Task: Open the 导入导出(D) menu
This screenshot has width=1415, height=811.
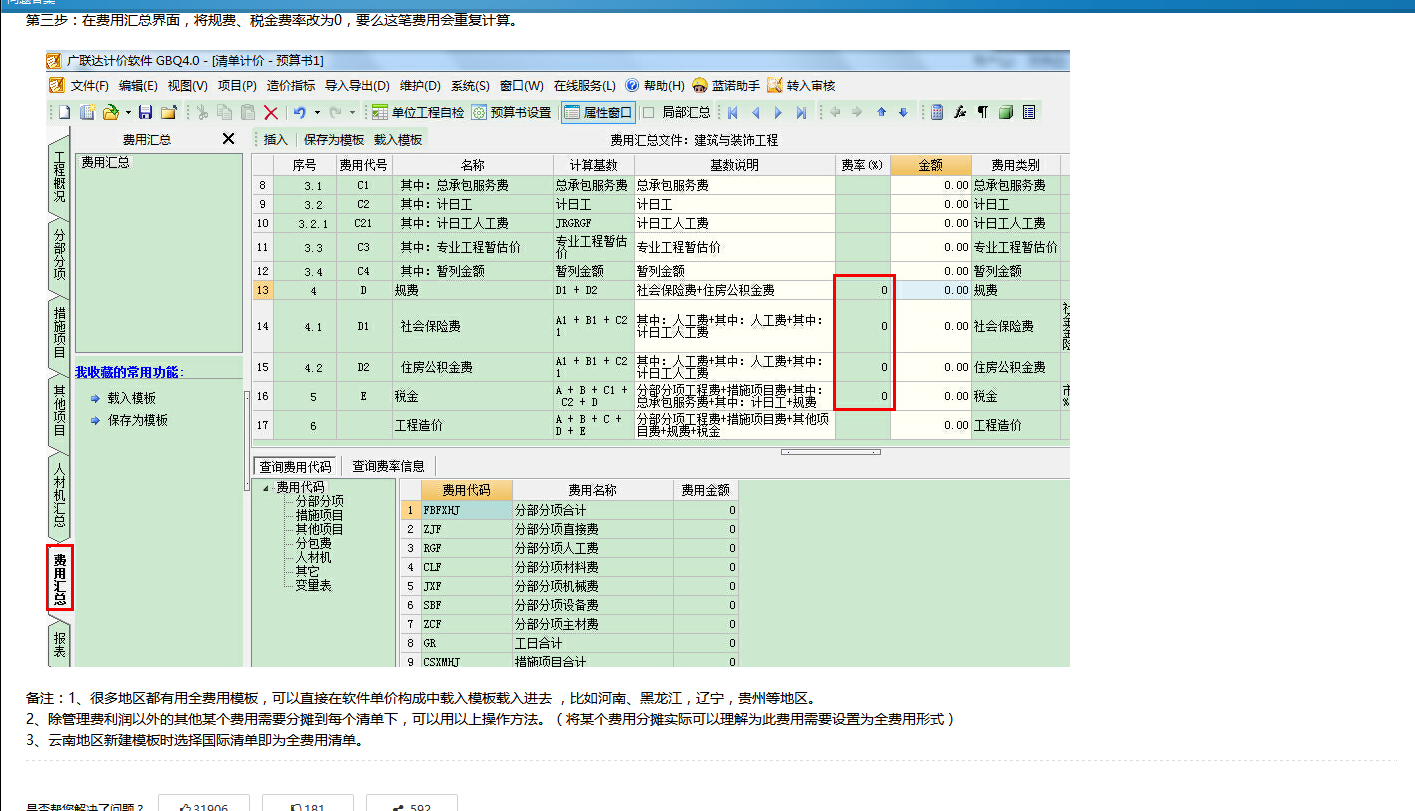Action: tap(358, 86)
